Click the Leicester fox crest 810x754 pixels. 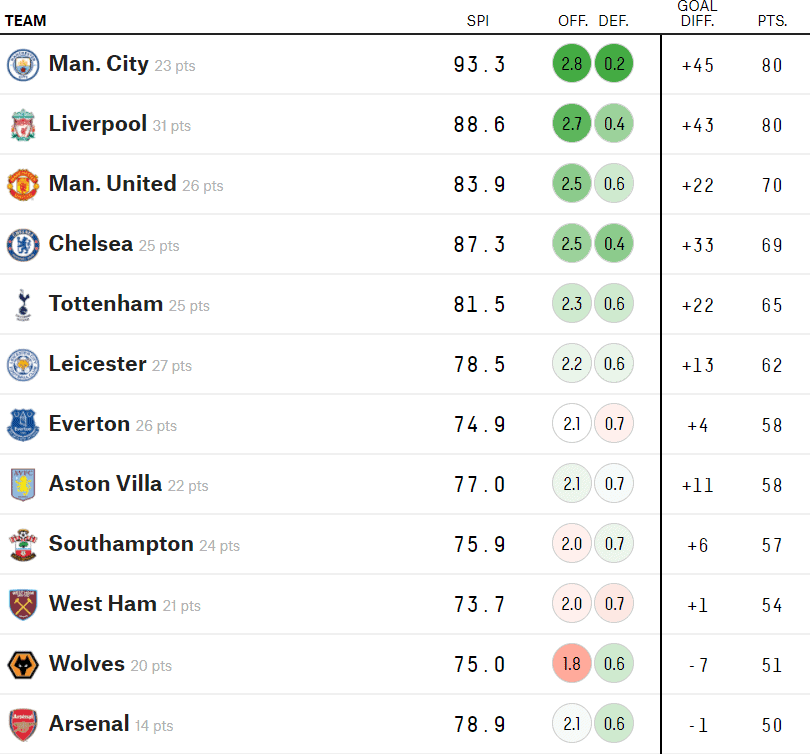point(23,365)
